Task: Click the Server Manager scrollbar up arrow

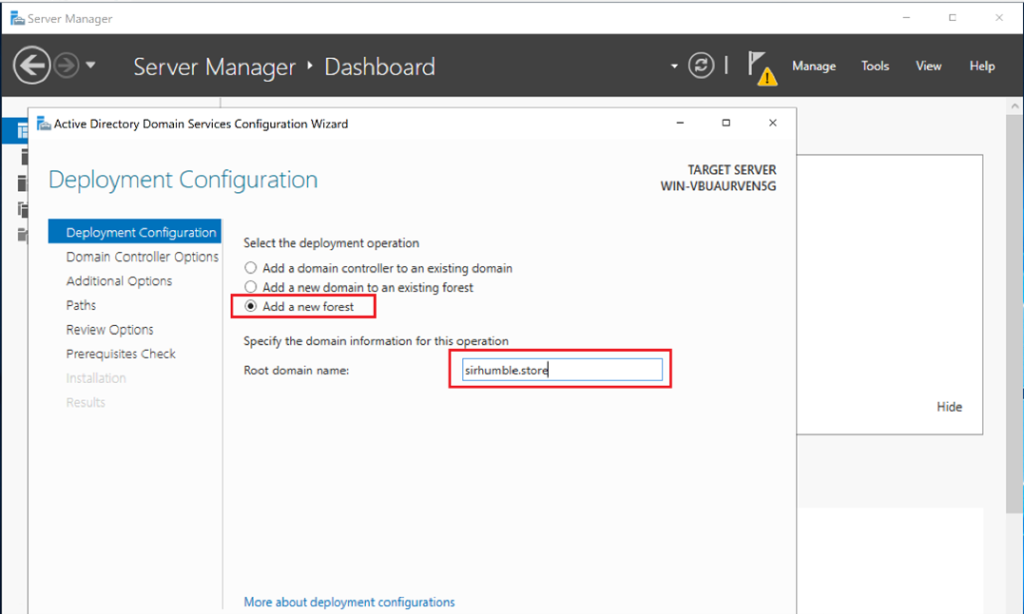Action: tap(1014, 106)
